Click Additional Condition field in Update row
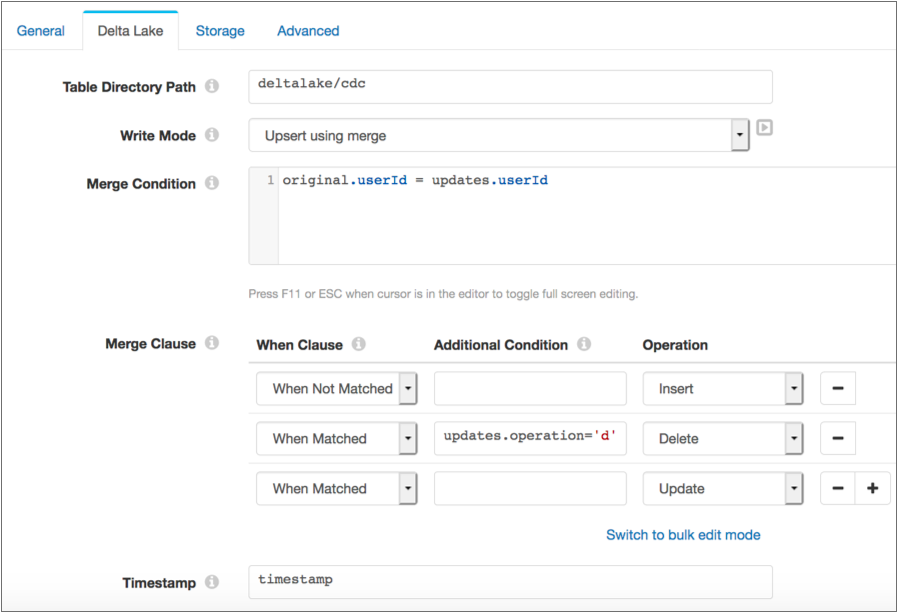Image resolution: width=897 pixels, height=612 pixels. 530,488
